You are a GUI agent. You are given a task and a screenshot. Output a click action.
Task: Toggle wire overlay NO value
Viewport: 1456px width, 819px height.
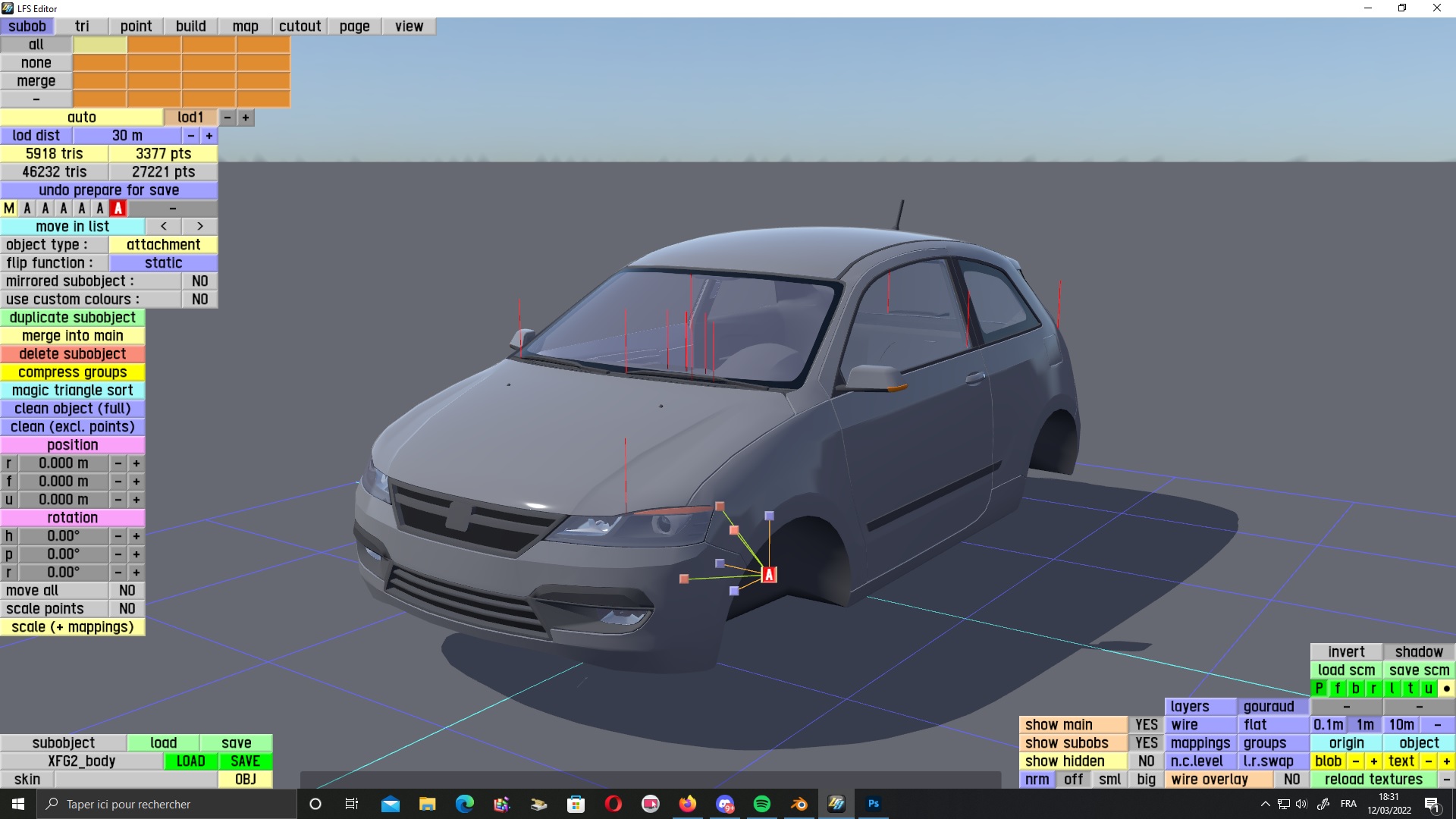(1291, 780)
